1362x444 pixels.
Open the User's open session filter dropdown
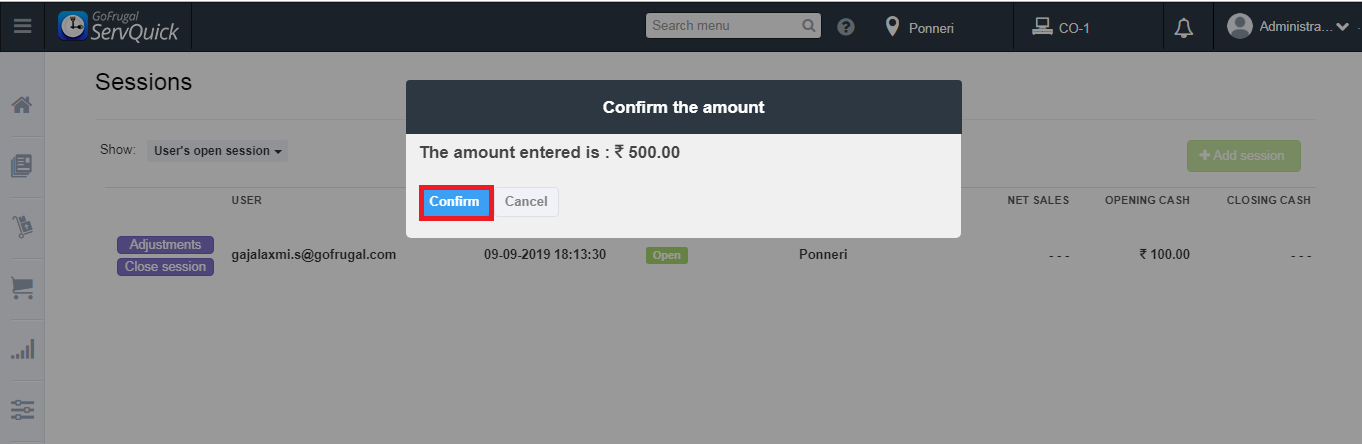click(x=218, y=151)
